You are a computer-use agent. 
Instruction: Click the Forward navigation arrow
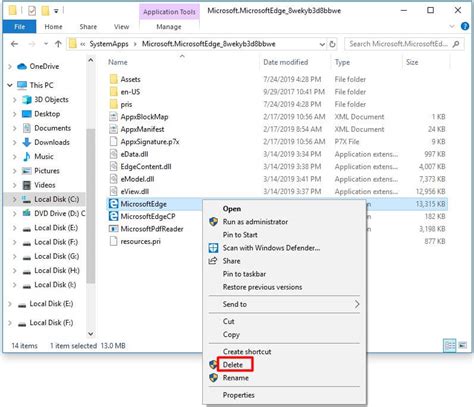coord(32,44)
